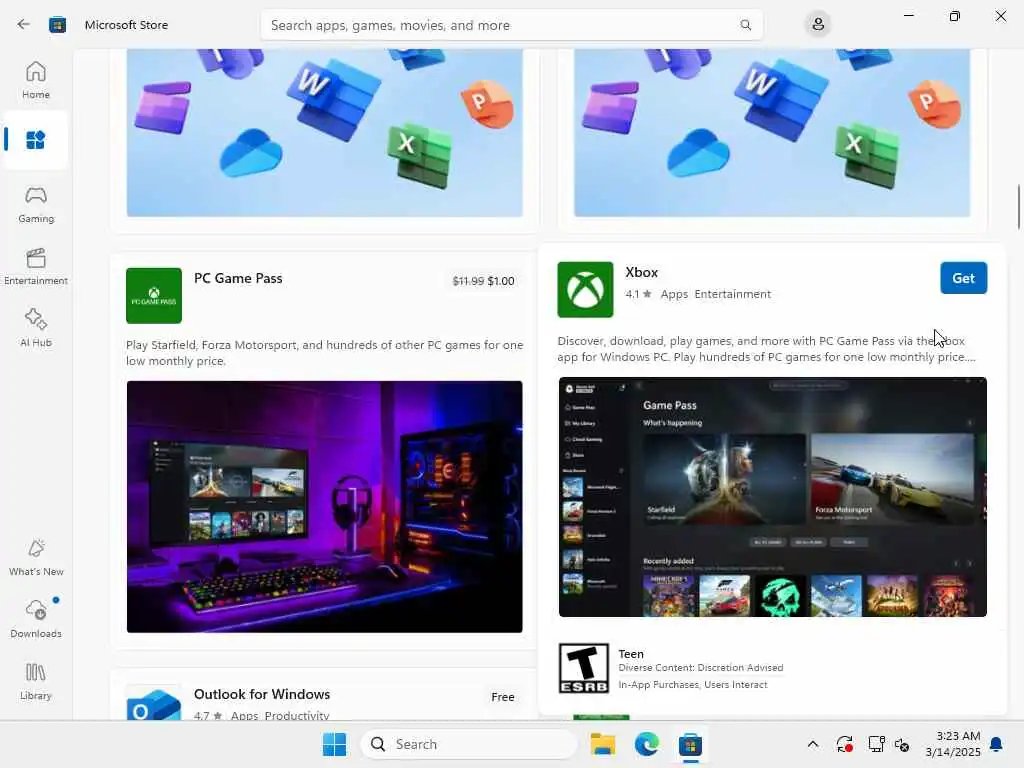Click the network display tray icon
This screenshot has width=1024, height=768.
[876, 744]
